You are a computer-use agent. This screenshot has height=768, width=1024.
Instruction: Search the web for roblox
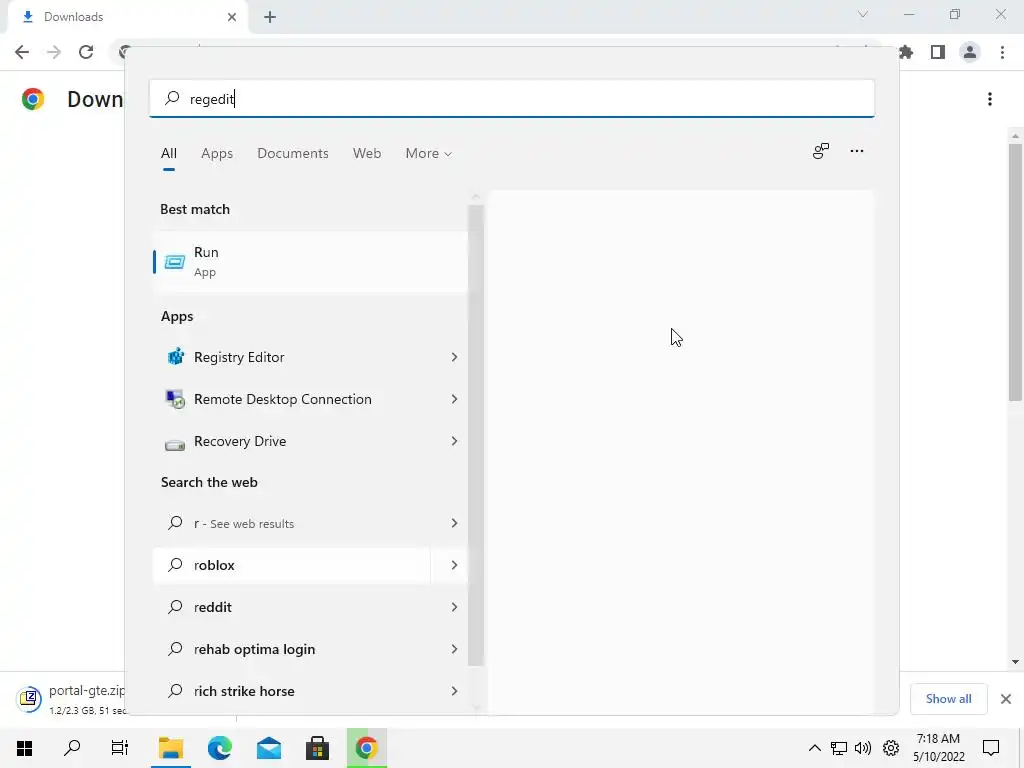291,565
